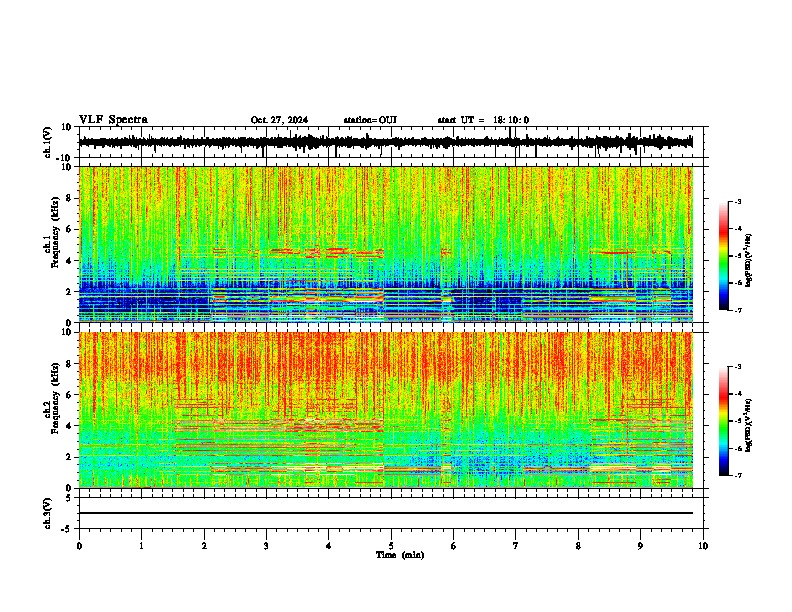The image size is (792, 612).
Task: Click the ch.1 spectrogram plot area
Action: 386,244
